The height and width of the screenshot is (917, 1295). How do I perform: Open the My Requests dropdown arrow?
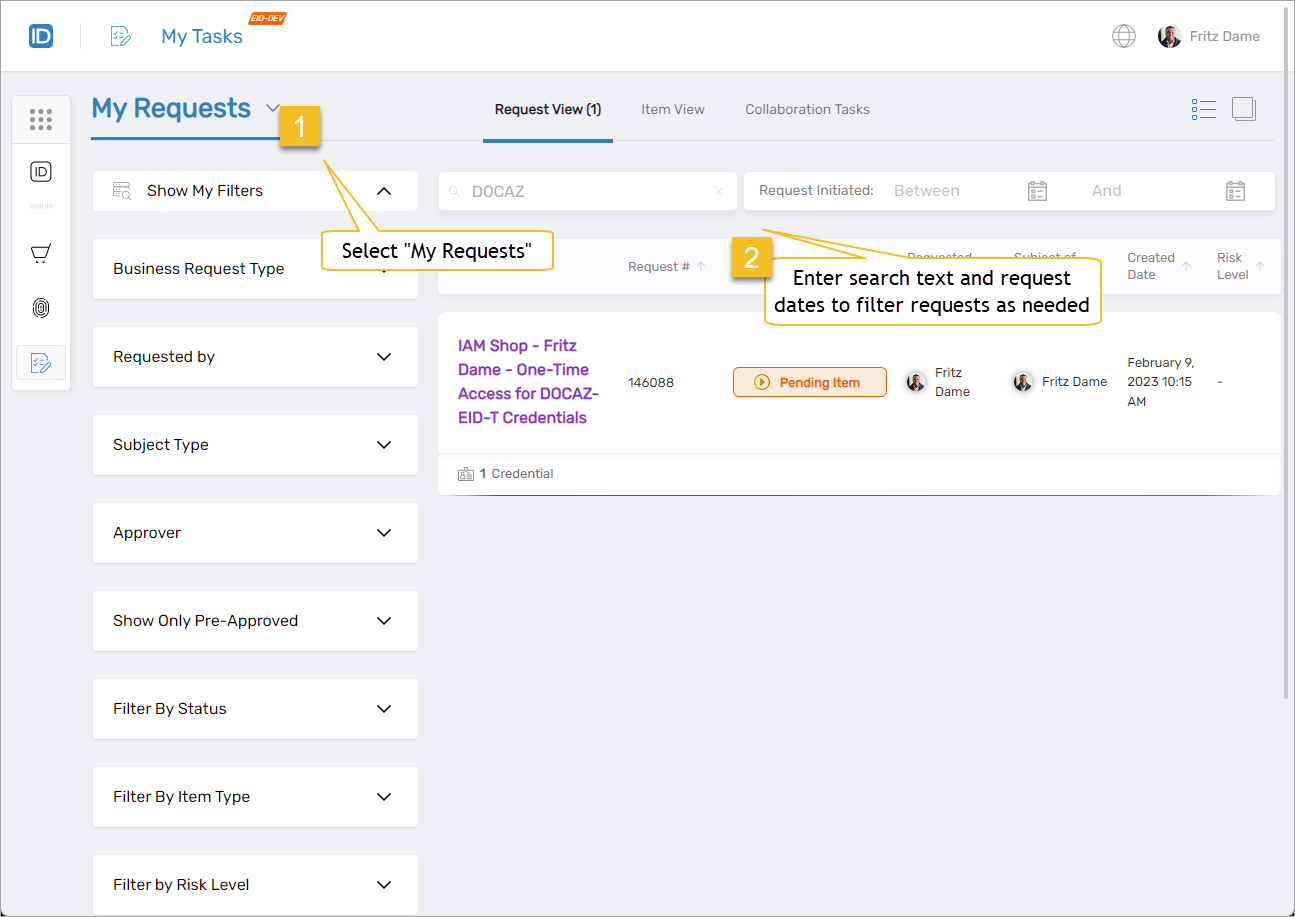(x=273, y=108)
